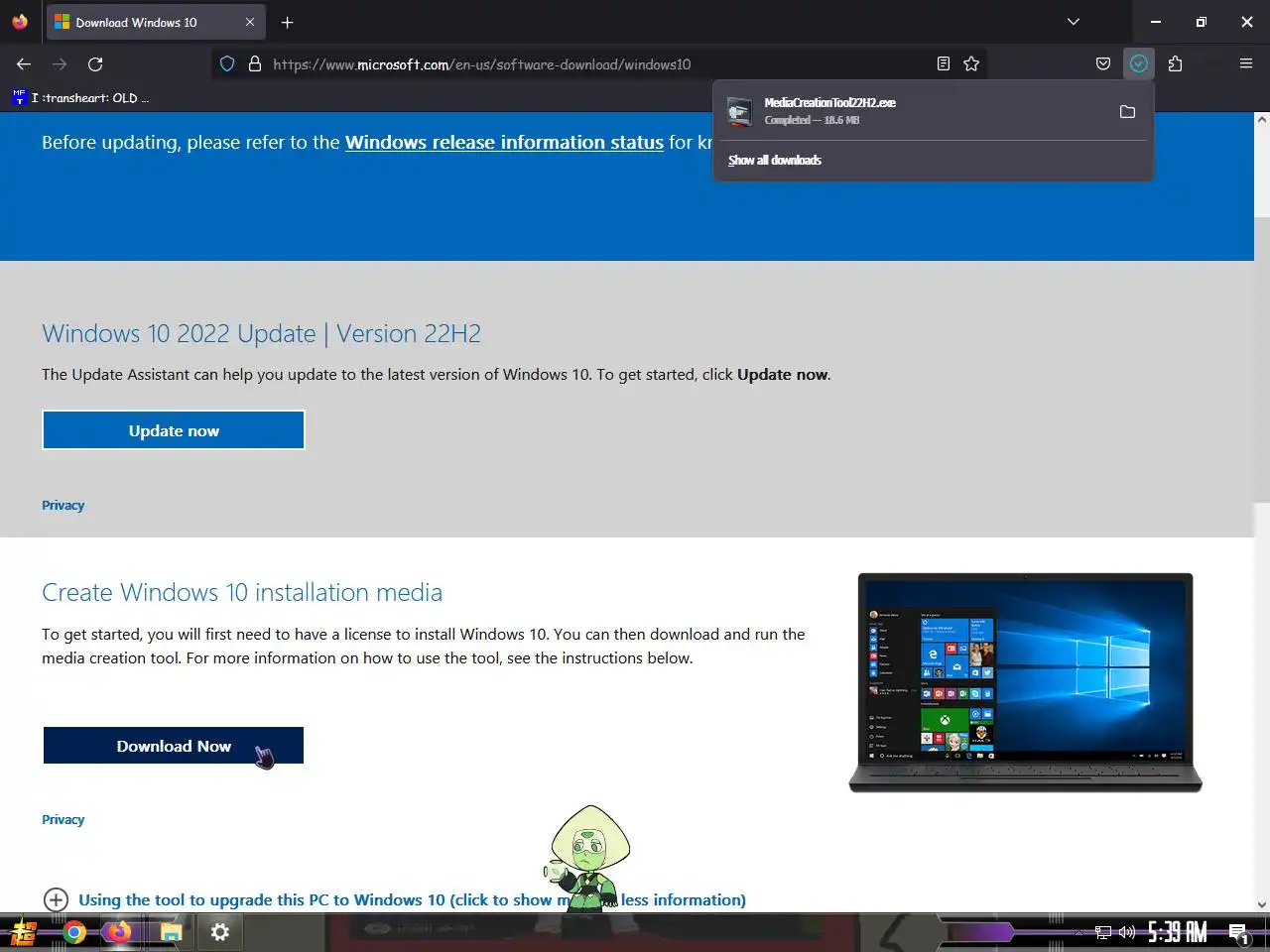Click the Update now button

(174, 430)
